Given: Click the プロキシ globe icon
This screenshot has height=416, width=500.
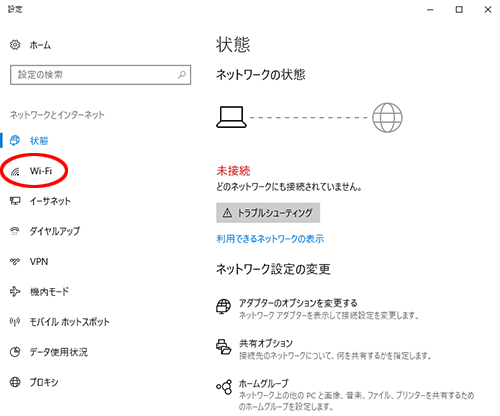Looking at the screenshot, I should click(15, 382).
